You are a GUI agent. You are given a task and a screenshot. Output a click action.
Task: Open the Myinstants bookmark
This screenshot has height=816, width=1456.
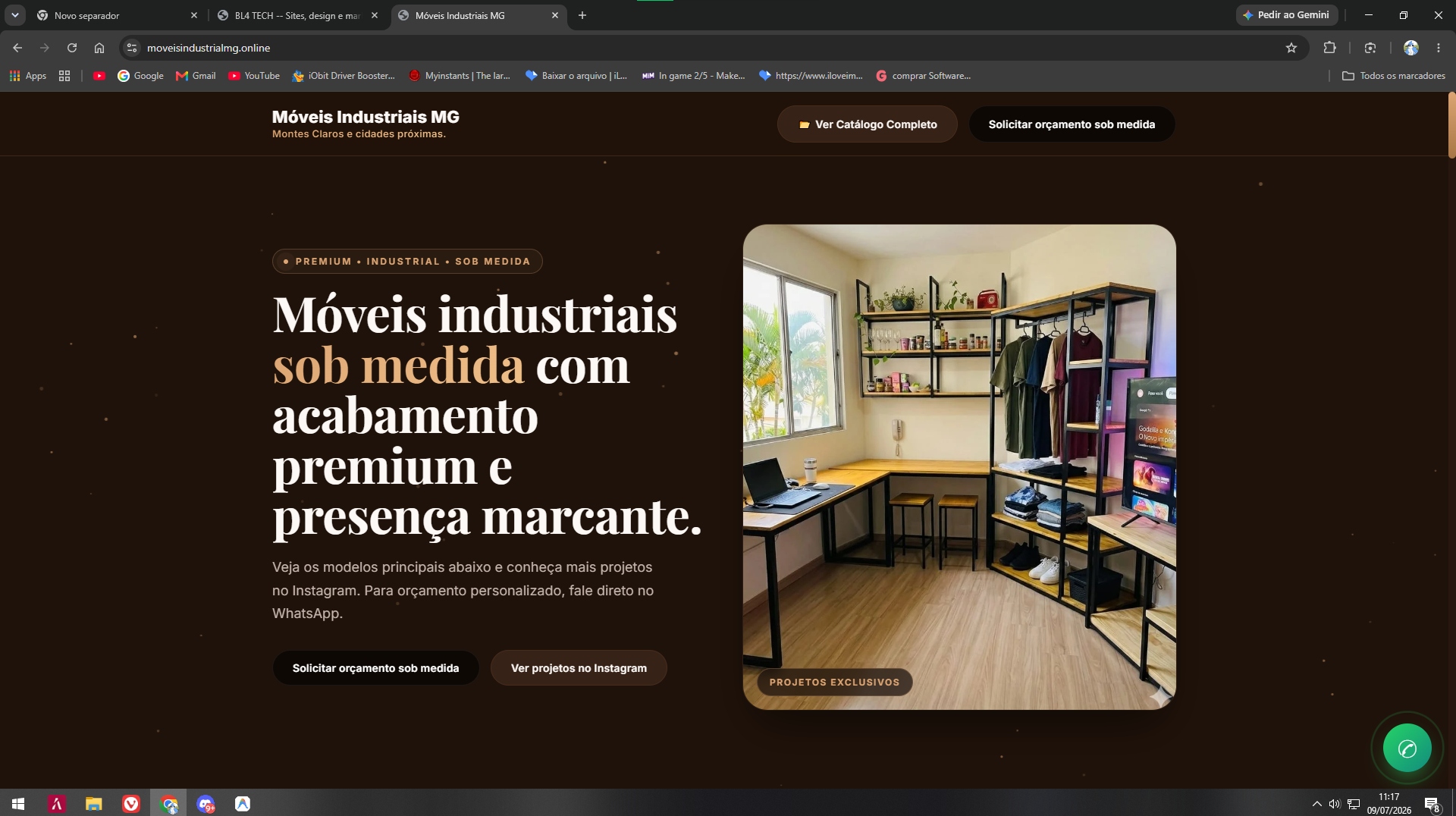(x=460, y=76)
